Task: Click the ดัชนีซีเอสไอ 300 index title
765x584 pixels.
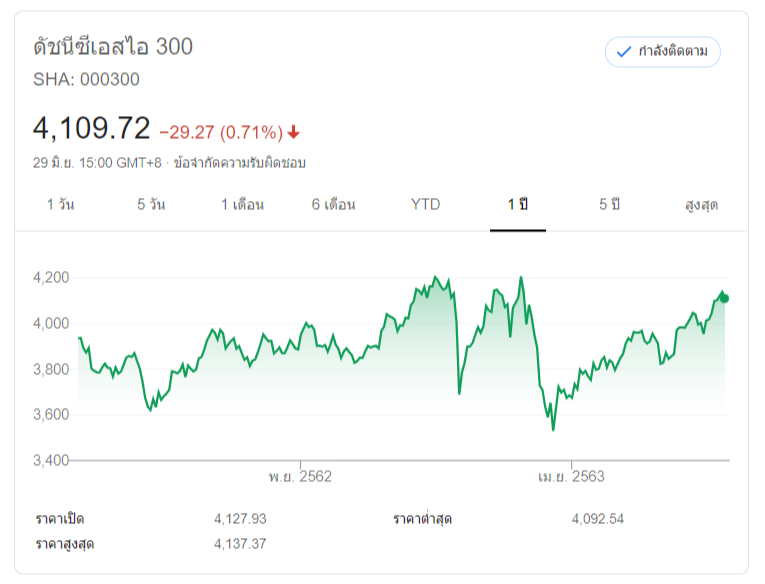Action: pyautogui.click(x=113, y=47)
